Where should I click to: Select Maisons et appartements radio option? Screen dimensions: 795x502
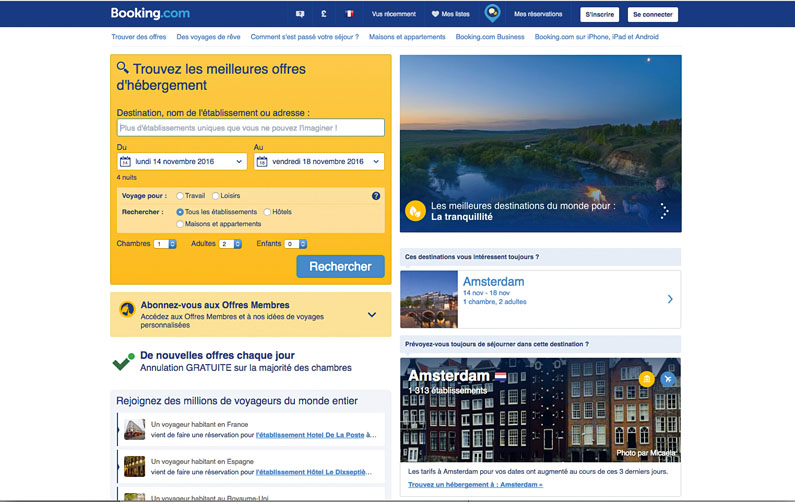point(179,224)
